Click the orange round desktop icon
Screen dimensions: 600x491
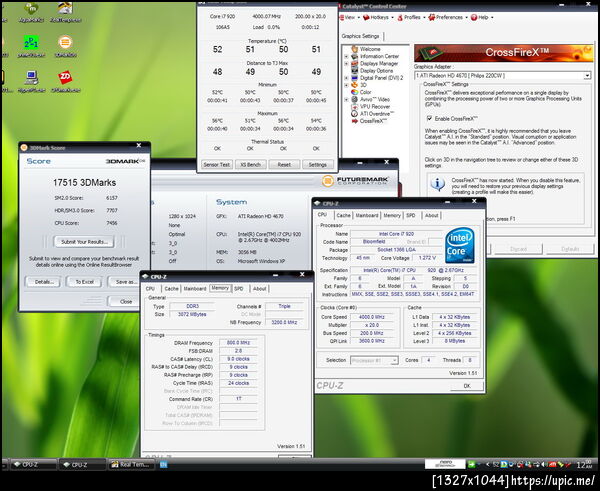click(65, 42)
